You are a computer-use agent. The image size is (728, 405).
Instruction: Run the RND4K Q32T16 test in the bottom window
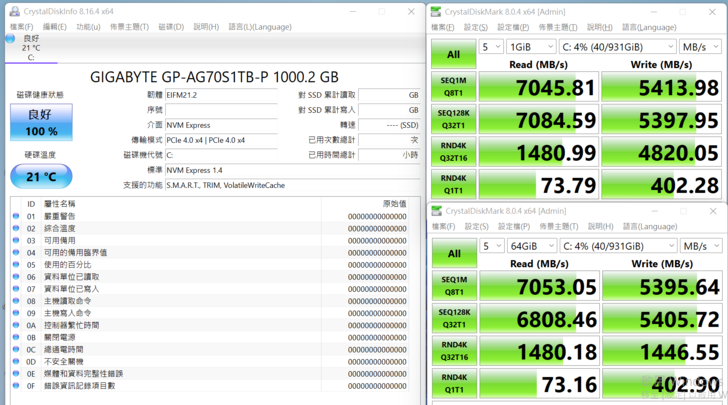pyautogui.click(x=453, y=351)
